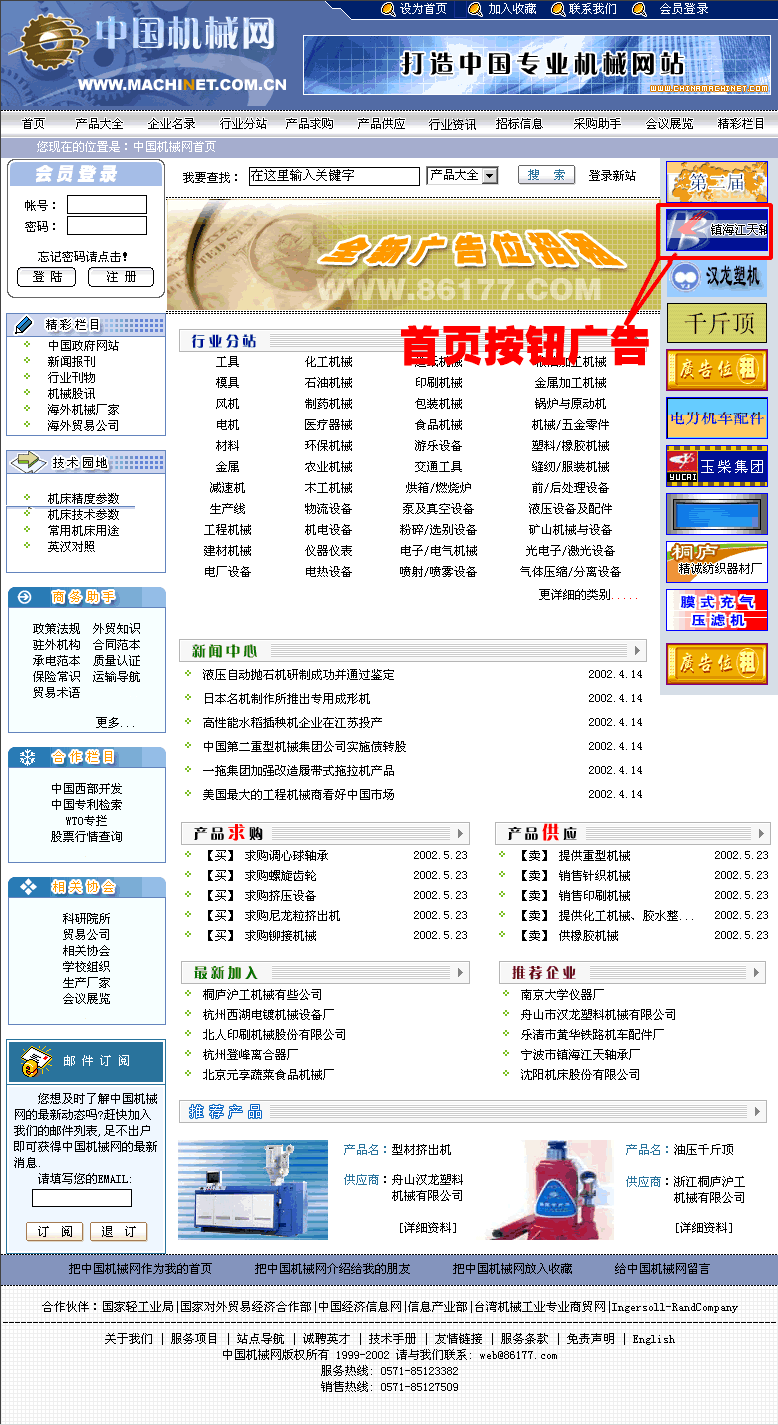Open the 求购调心球轴承 listing

point(286,856)
